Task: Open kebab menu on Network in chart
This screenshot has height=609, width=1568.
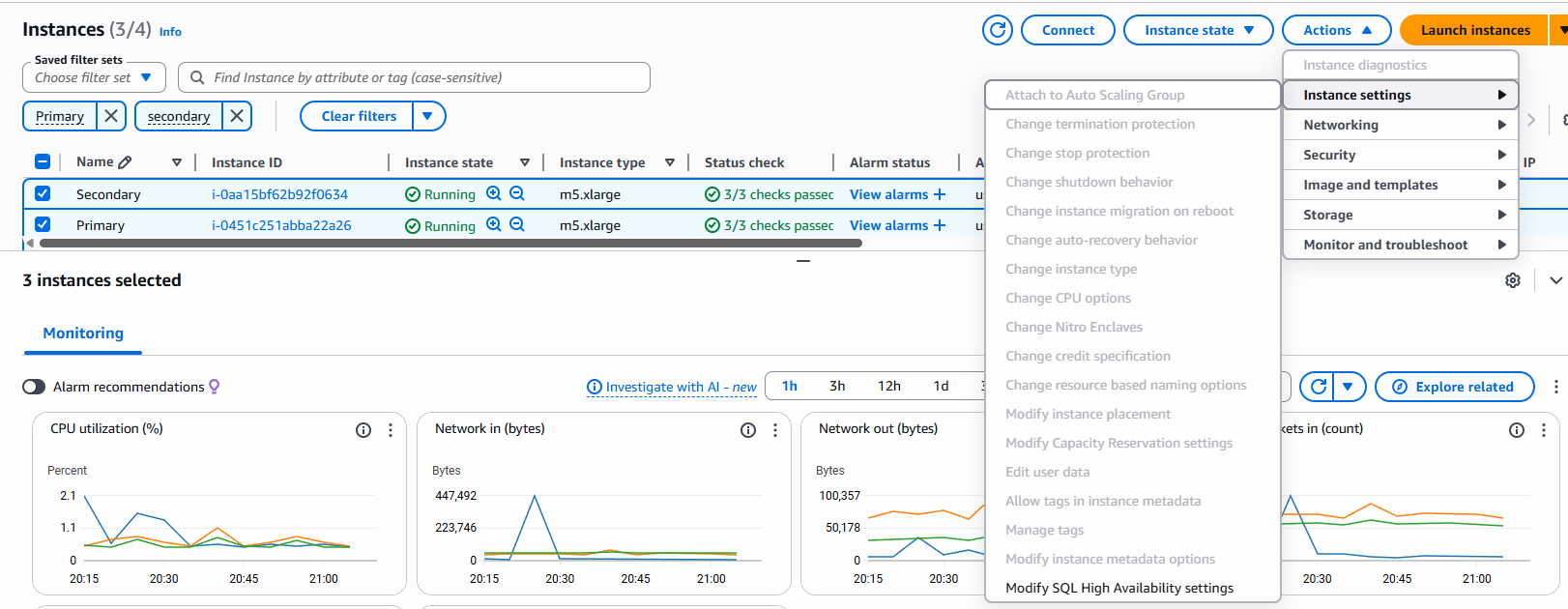Action: coord(775,430)
